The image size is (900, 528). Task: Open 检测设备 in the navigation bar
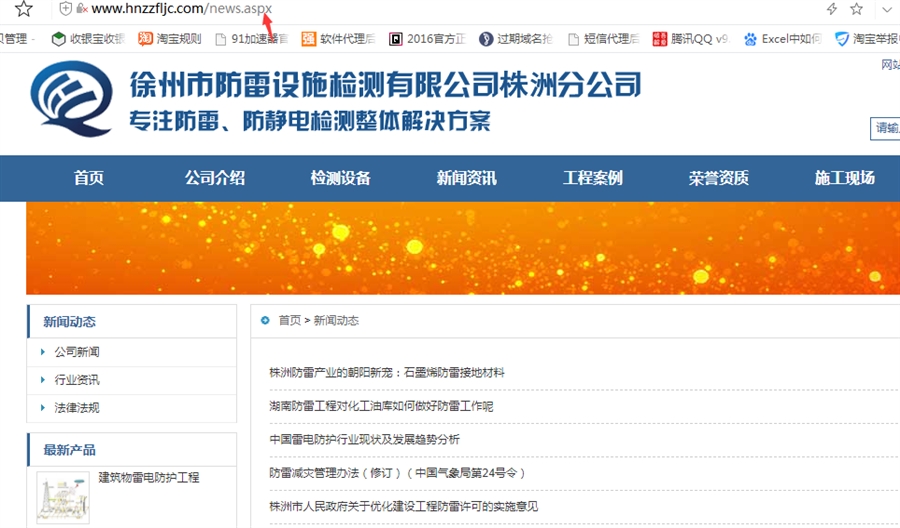point(340,178)
